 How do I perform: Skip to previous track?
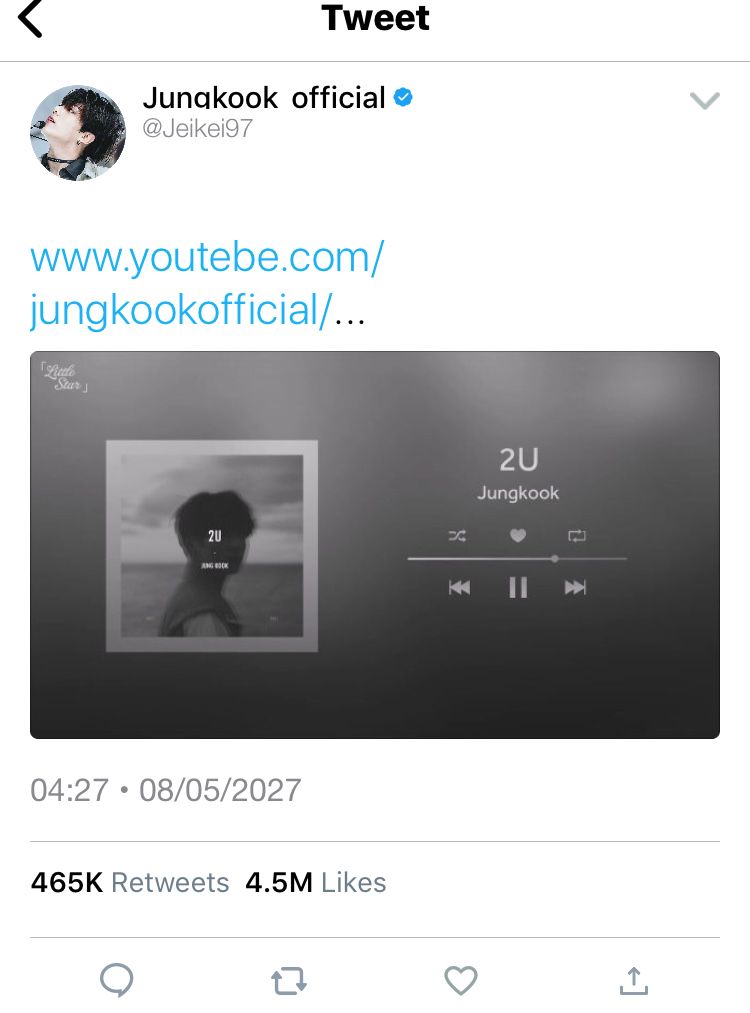(459, 587)
